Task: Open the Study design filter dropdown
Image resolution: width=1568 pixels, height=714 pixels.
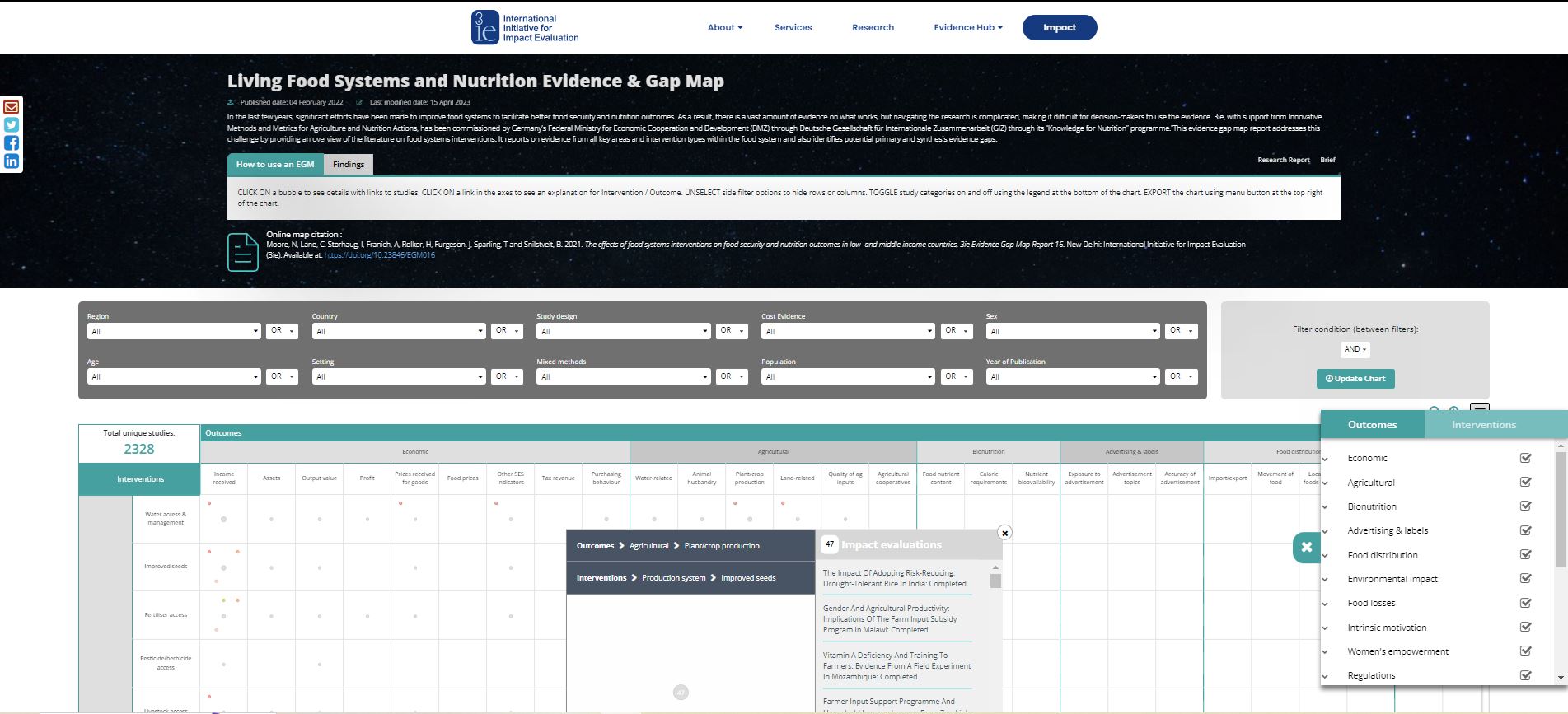Action: click(x=623, y=331)
